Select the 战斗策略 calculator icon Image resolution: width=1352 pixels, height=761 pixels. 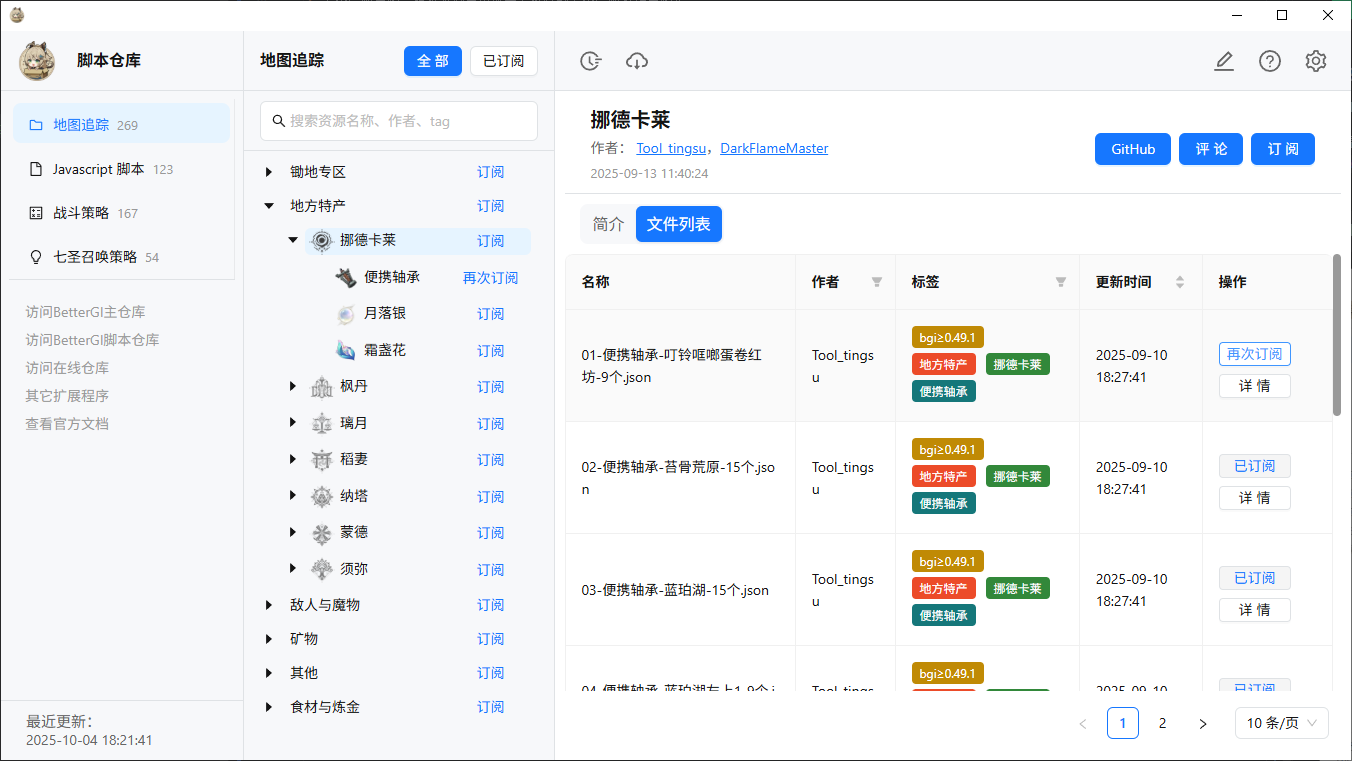tap(36, 212)
